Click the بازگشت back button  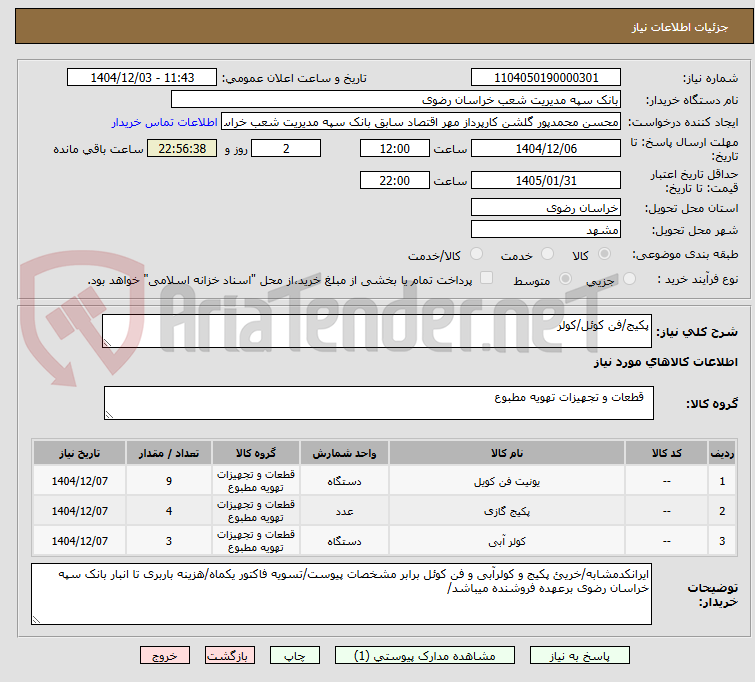(230, 656)
